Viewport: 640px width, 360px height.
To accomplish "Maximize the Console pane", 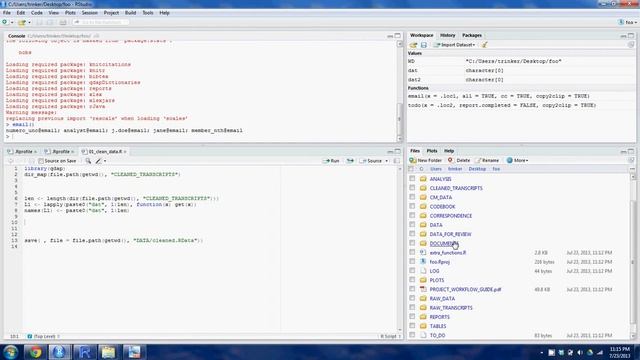I will click(x=398, y=36).
